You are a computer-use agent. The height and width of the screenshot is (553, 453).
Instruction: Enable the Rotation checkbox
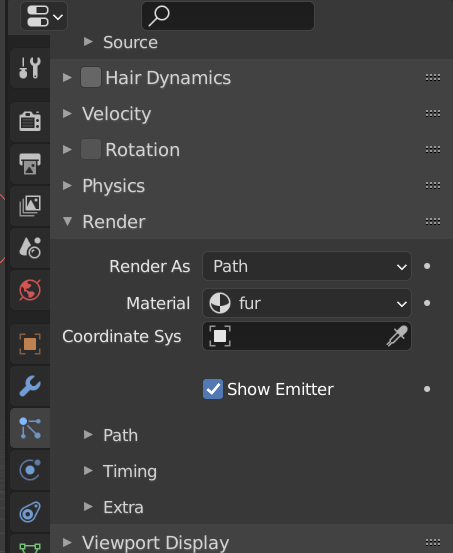(x=91, y=149)
